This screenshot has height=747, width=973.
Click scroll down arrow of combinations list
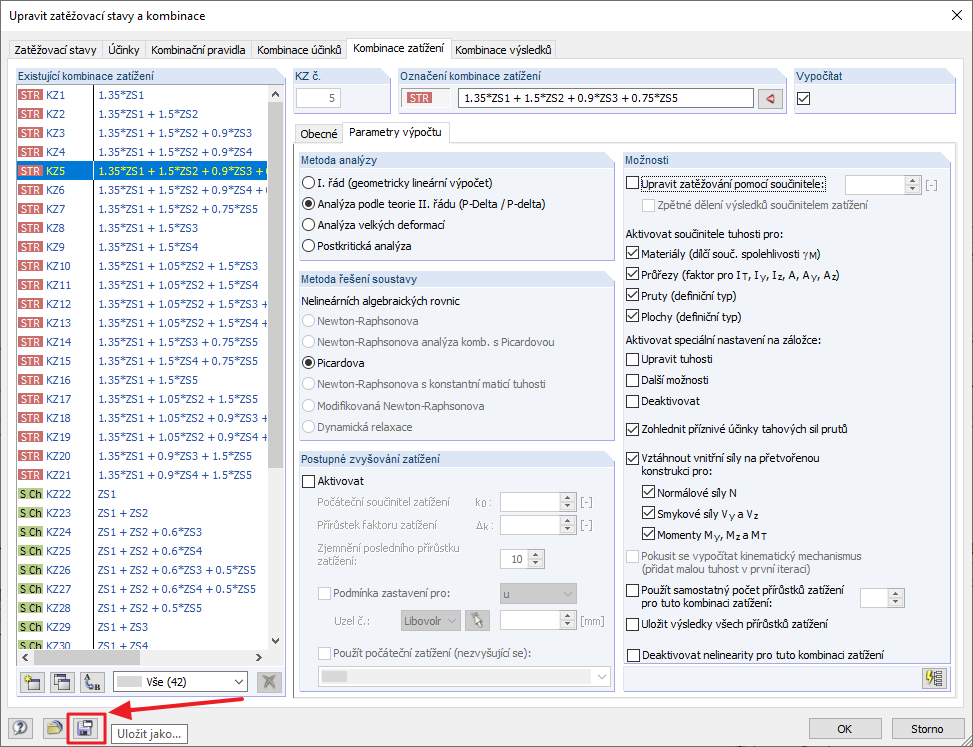pyautogui.click(x=276, y=641)
